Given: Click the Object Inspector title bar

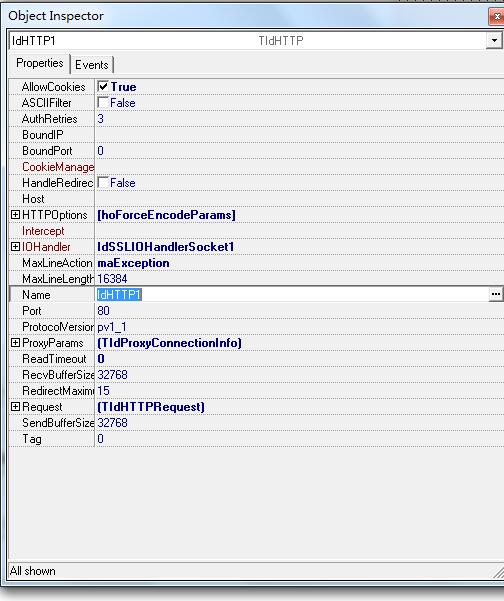Looking at the screenshot, I should (245, 16).
